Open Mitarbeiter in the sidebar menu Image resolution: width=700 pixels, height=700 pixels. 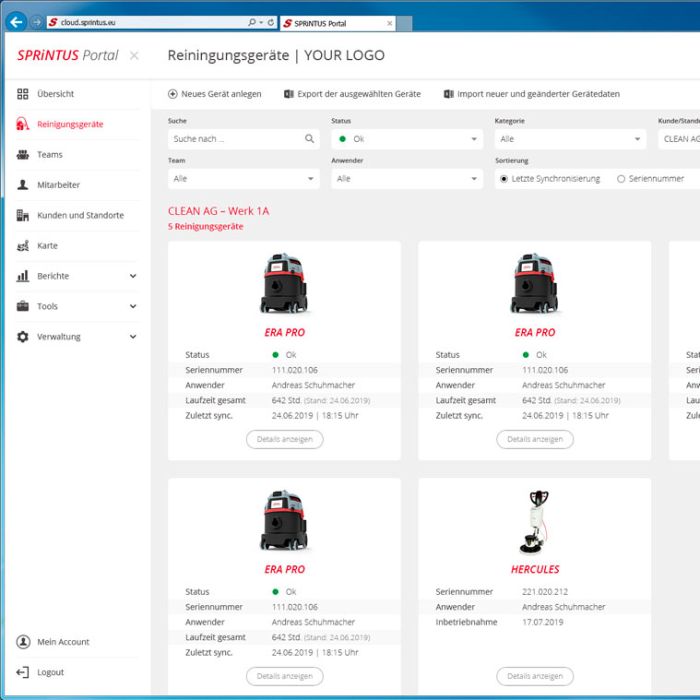point(58,185)
